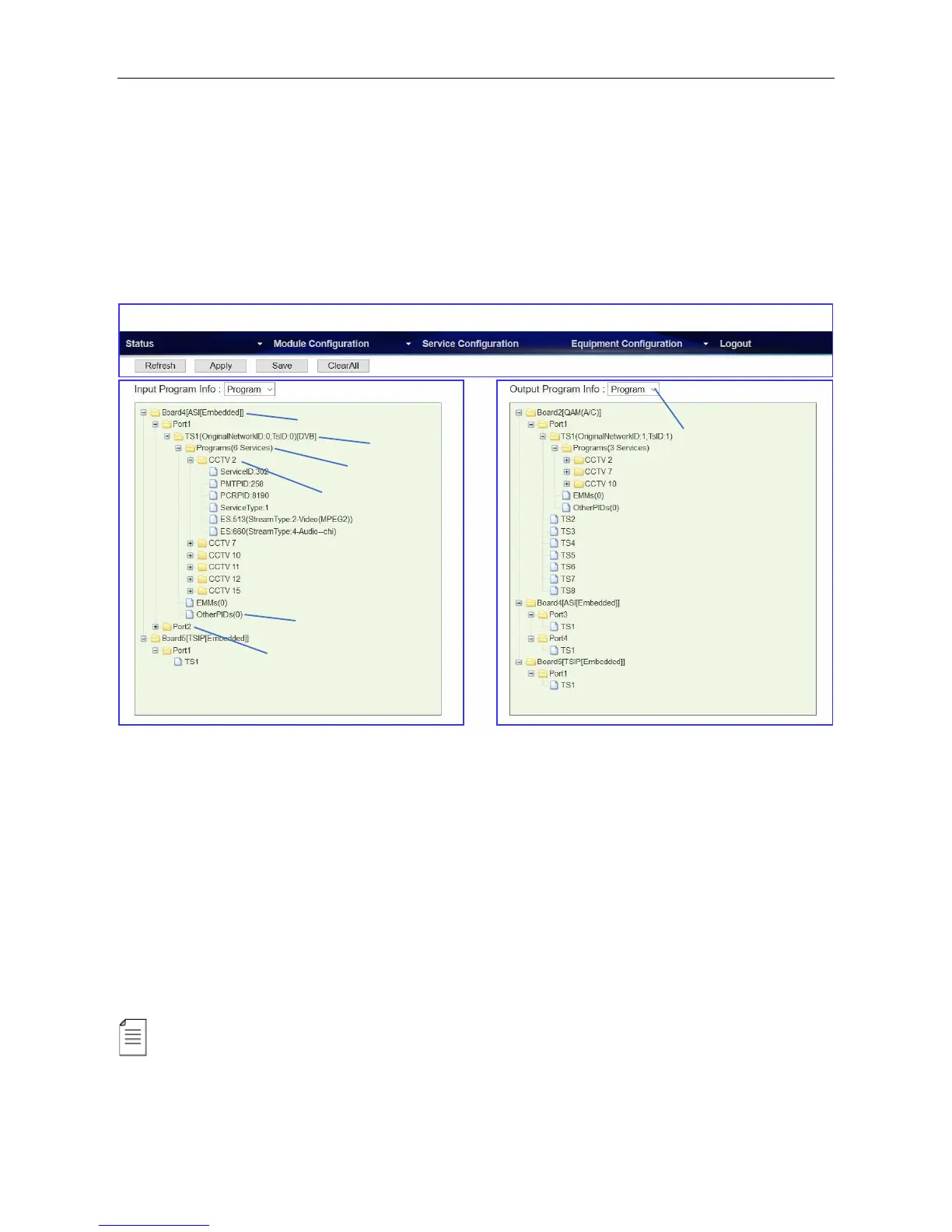
Task: Select EMMs(0) in the output tree
Action: coord(588,495)
